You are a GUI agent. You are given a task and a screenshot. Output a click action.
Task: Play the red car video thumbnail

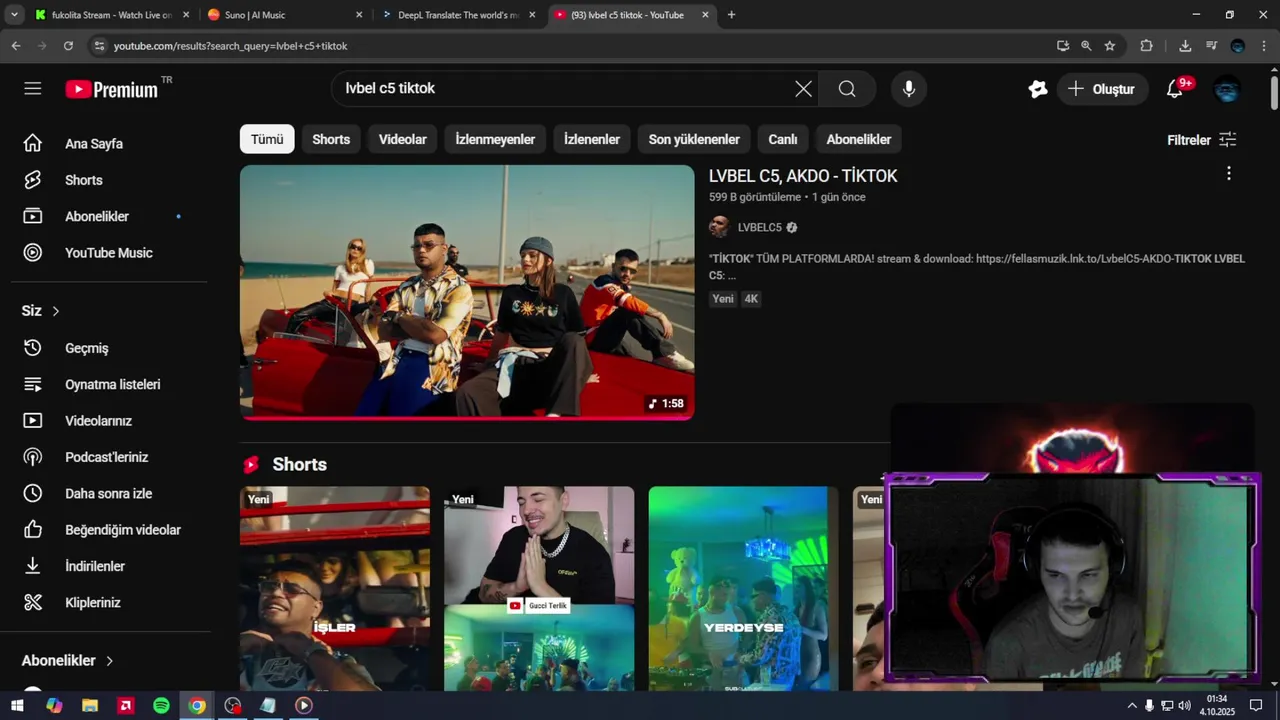click(467, 292)
